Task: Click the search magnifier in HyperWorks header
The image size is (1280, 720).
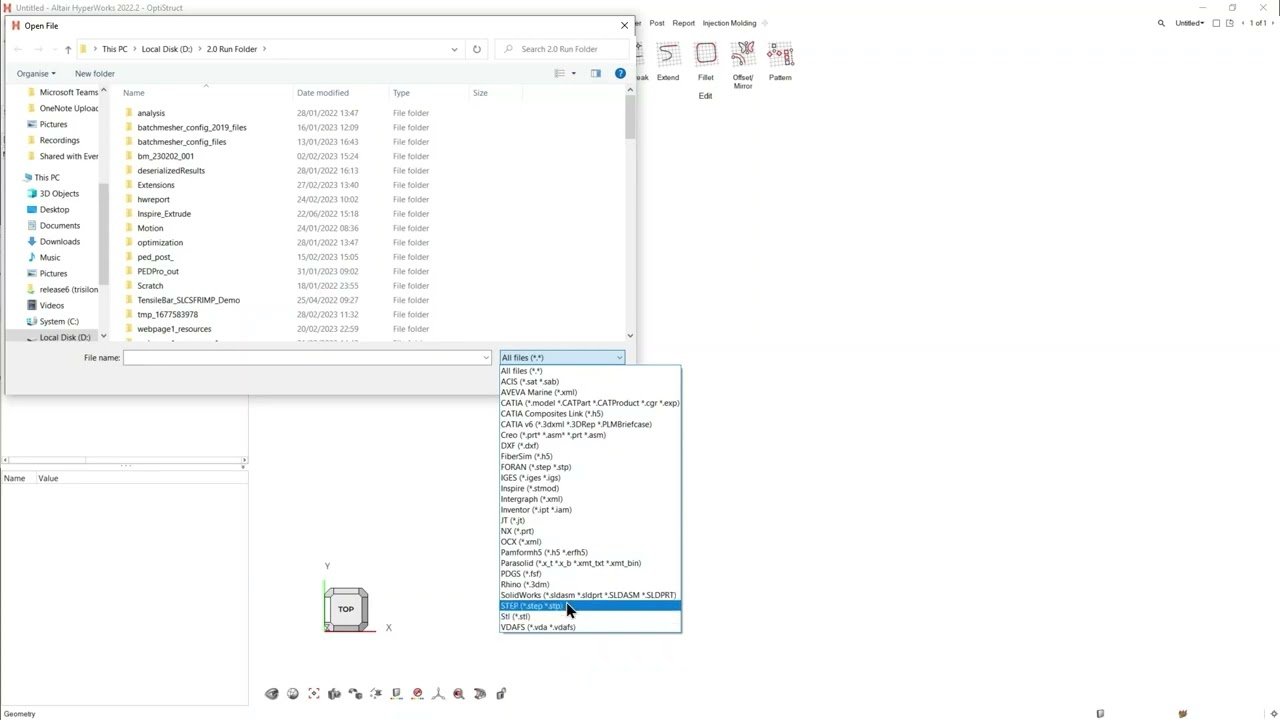Action: tap(1161, 23)
